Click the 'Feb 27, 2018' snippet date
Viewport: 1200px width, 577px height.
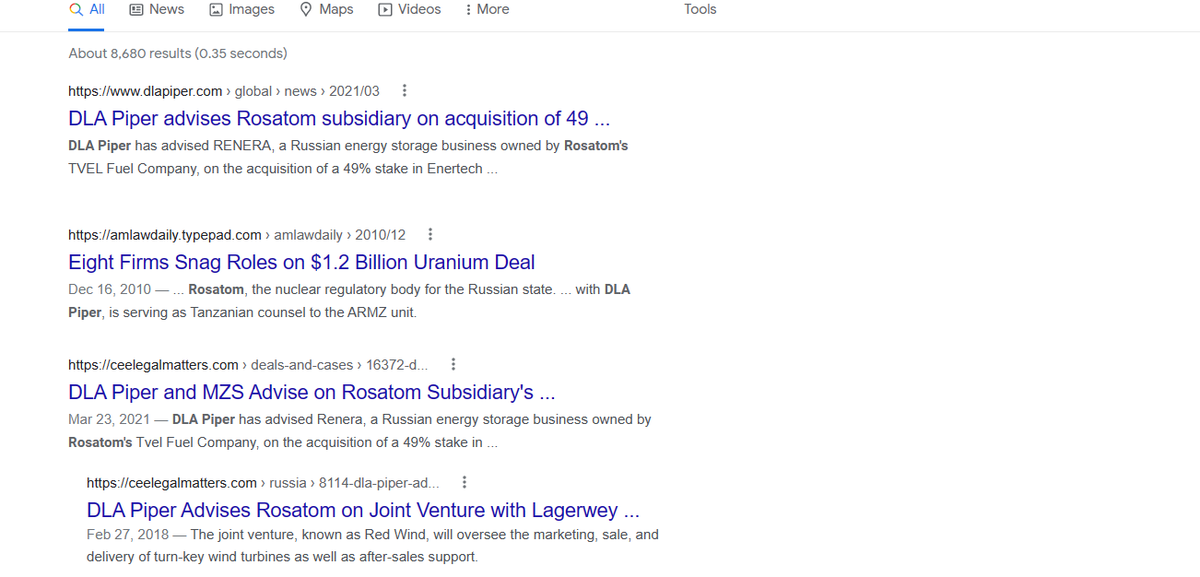coord(127,534)
